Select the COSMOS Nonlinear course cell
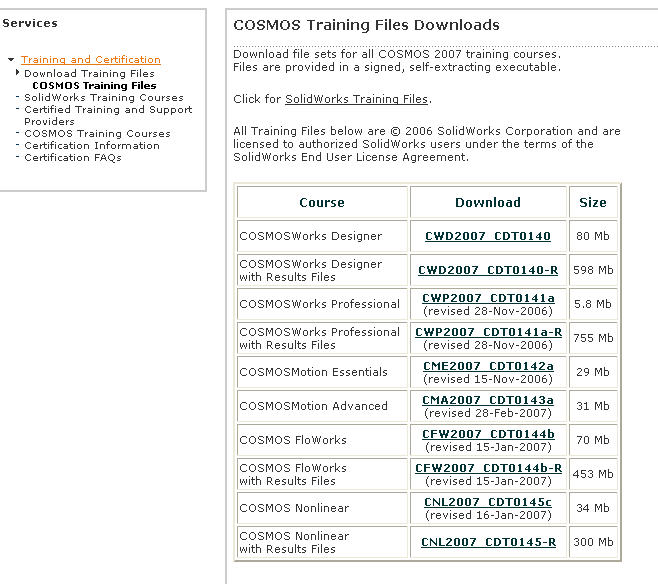 pyautogui.click(x=322, y=508)
